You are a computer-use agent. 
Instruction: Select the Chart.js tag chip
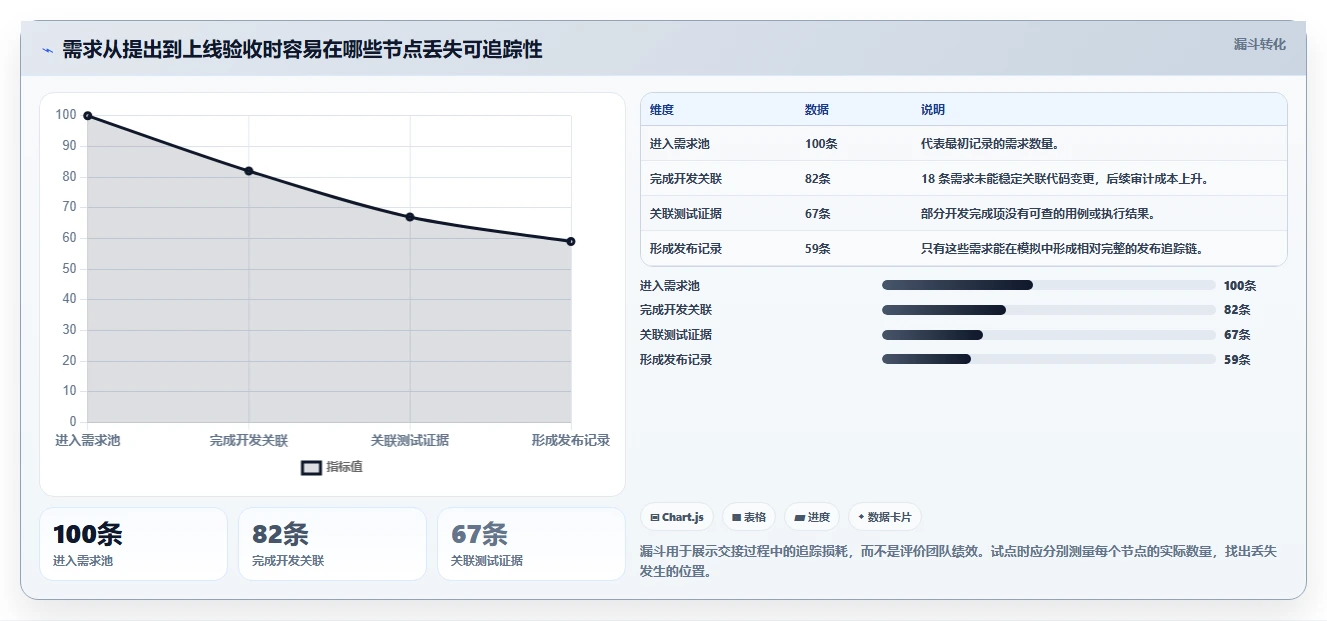point(677,517)
